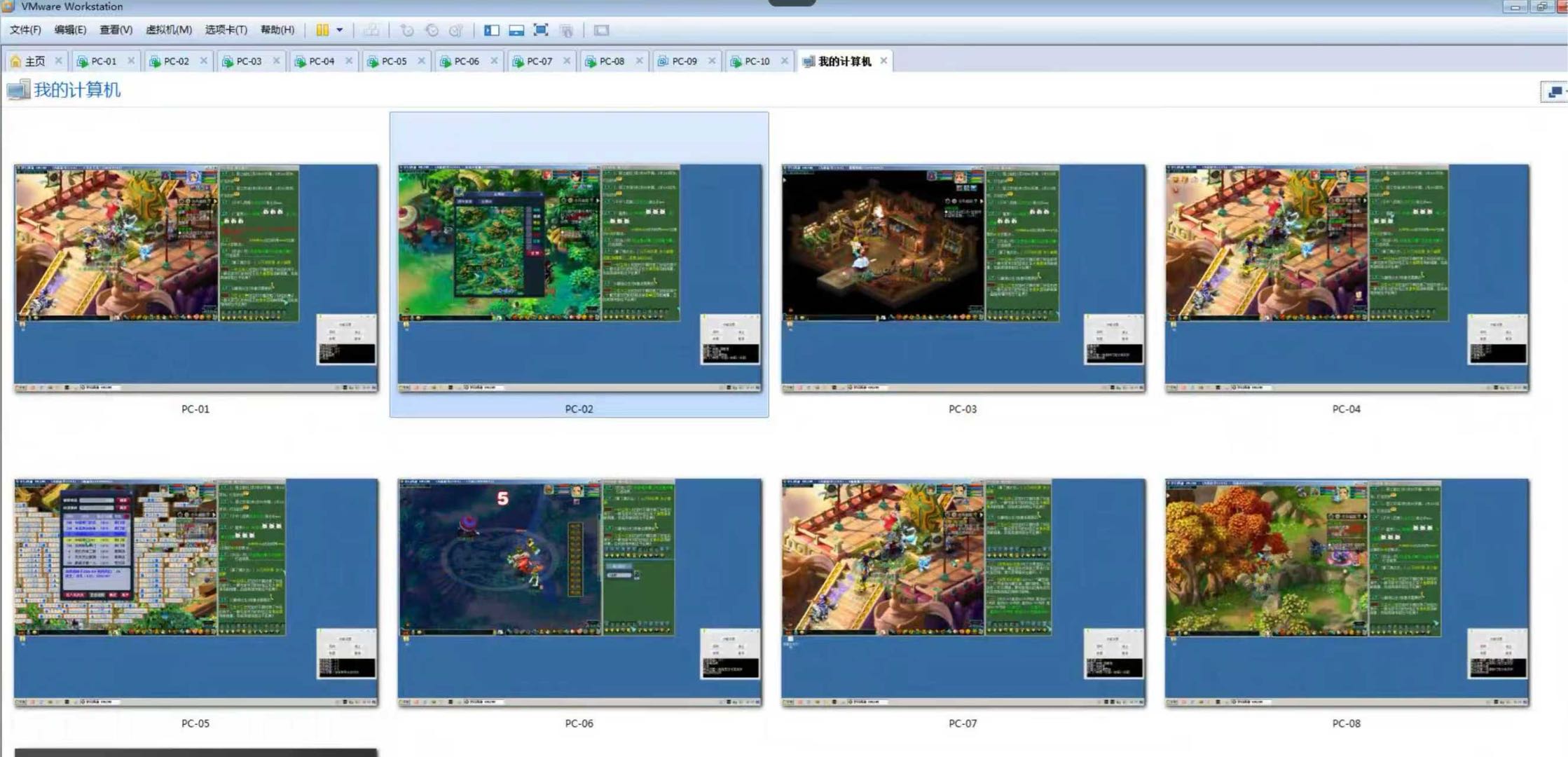Close the PC-03 tab
The width and height of the screenshot is (1568, 757).
[x=276, y=61]
